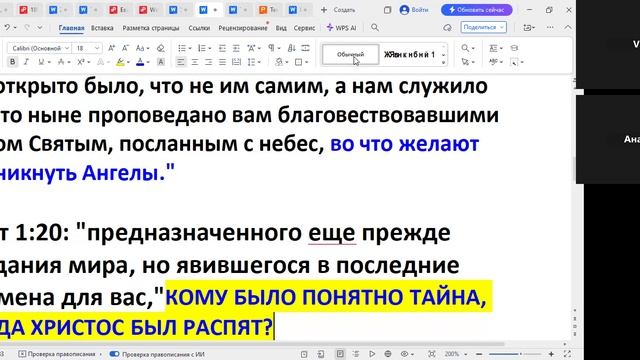Adjust the zoom slider
This screenshot has width=640, height=360.
click(515, 354)
